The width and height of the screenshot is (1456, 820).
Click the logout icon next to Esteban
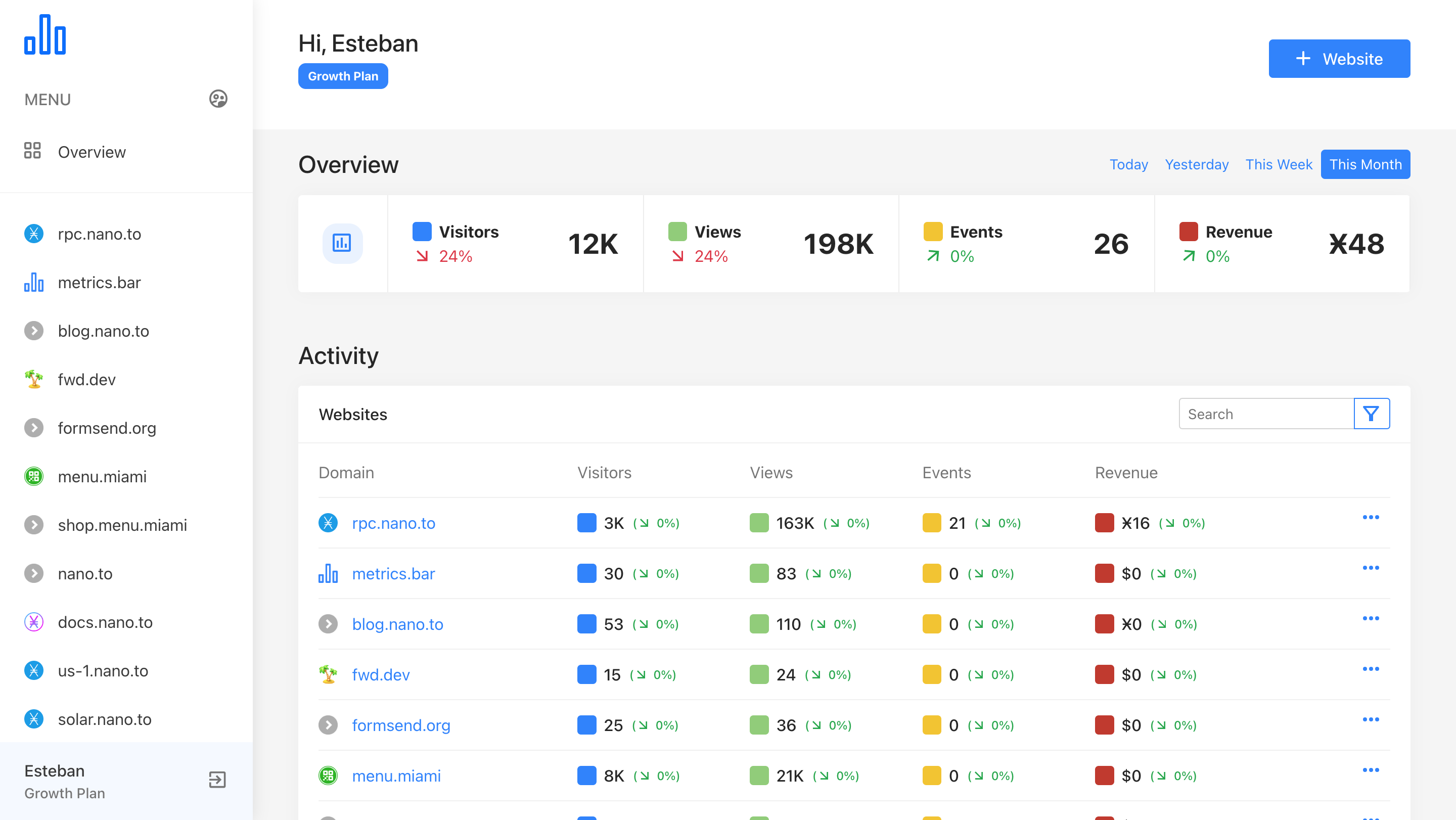217,780
